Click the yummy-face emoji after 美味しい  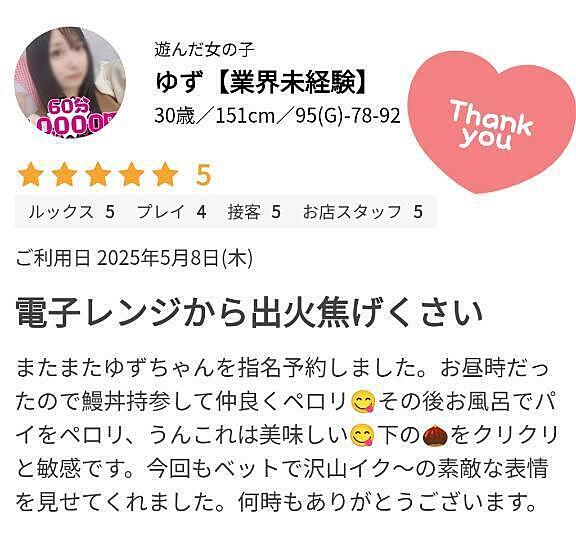[363, 436]
